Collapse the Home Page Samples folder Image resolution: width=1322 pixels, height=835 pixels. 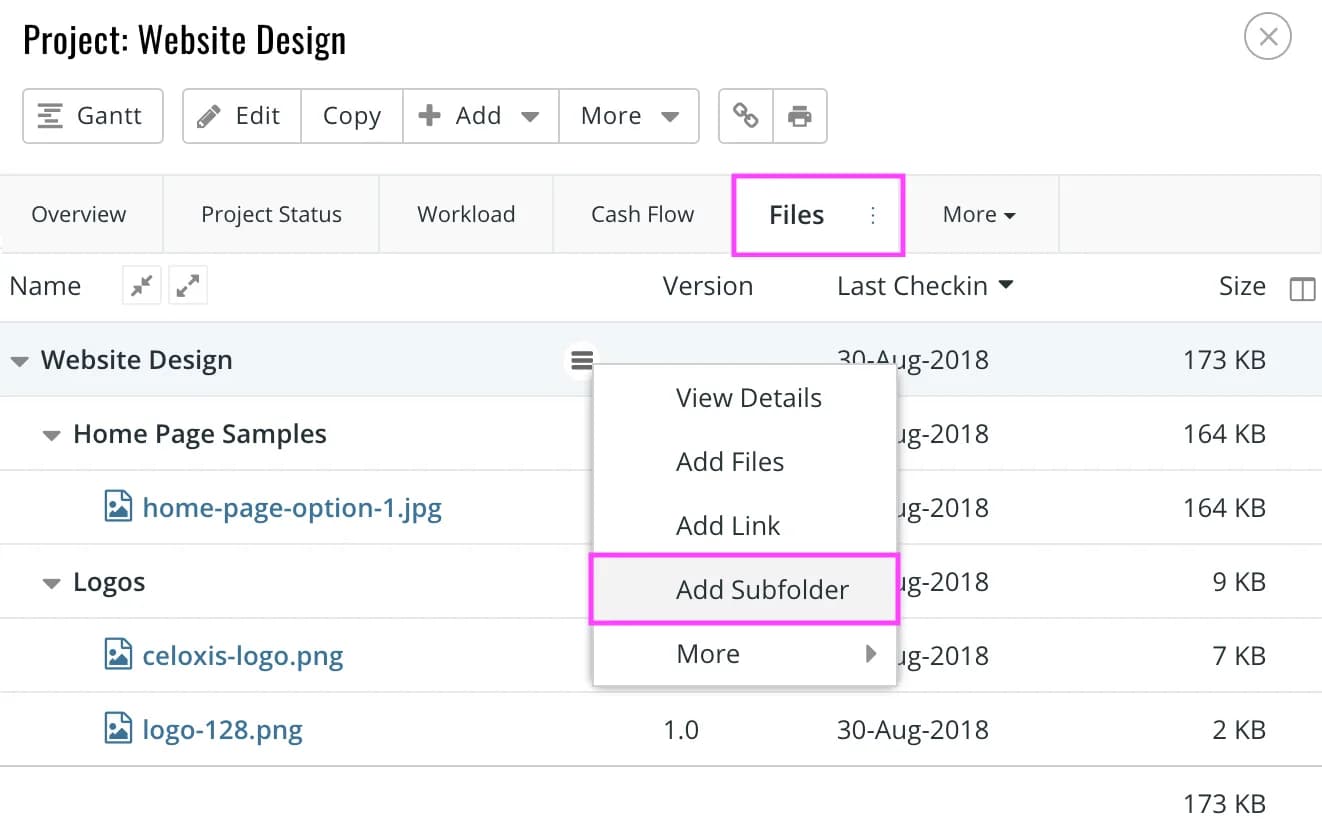click(52, 436)
